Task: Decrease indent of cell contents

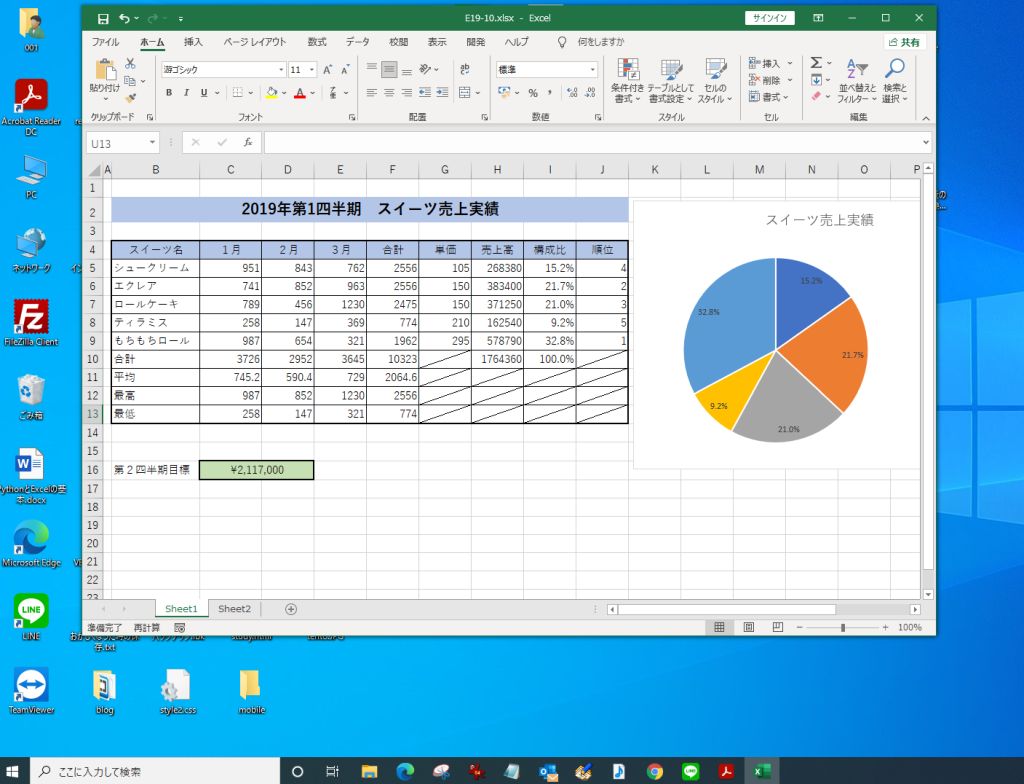Action: [x=424, y=93]
